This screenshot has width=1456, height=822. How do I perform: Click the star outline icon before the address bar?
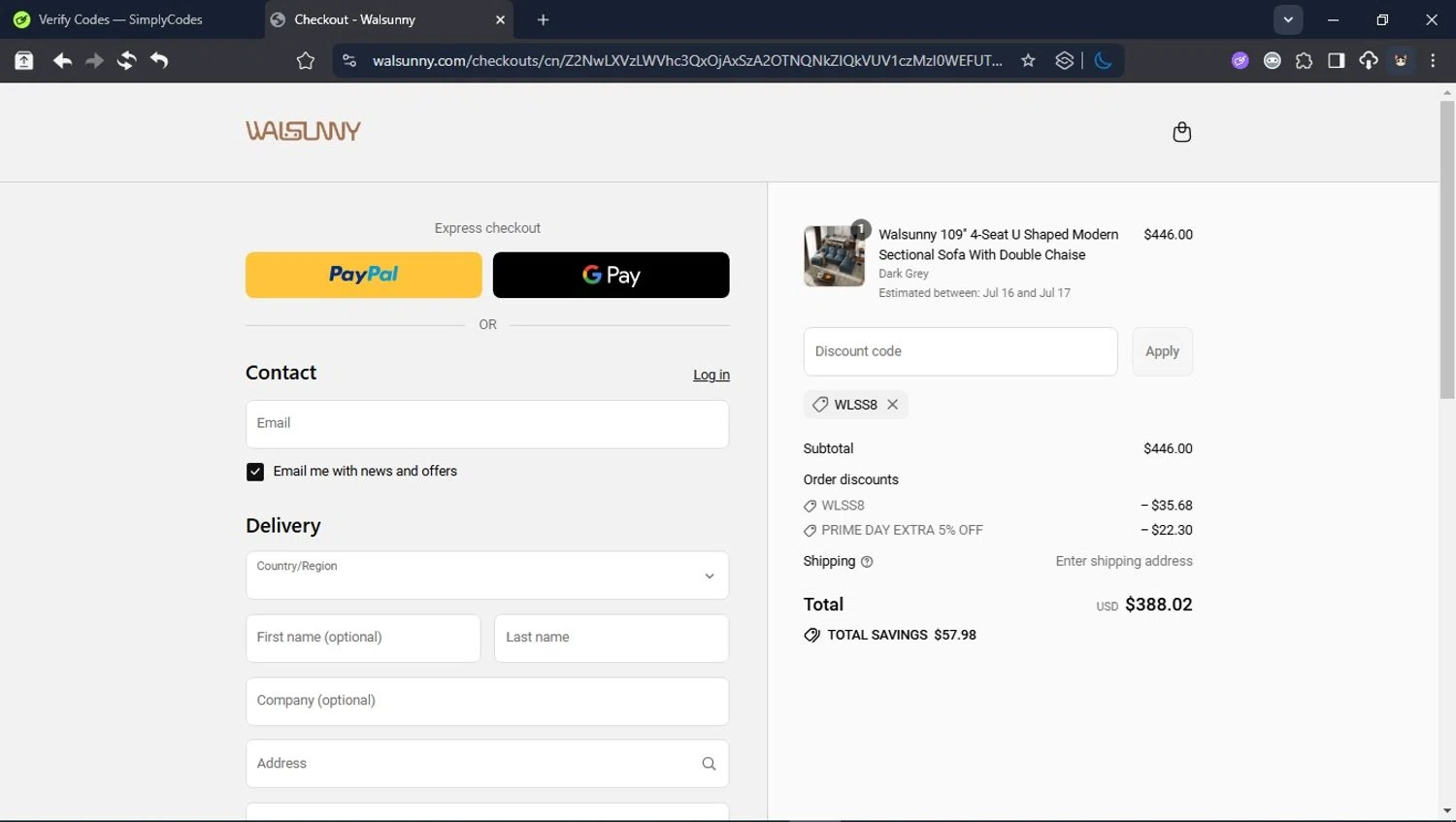pos(306,60)
